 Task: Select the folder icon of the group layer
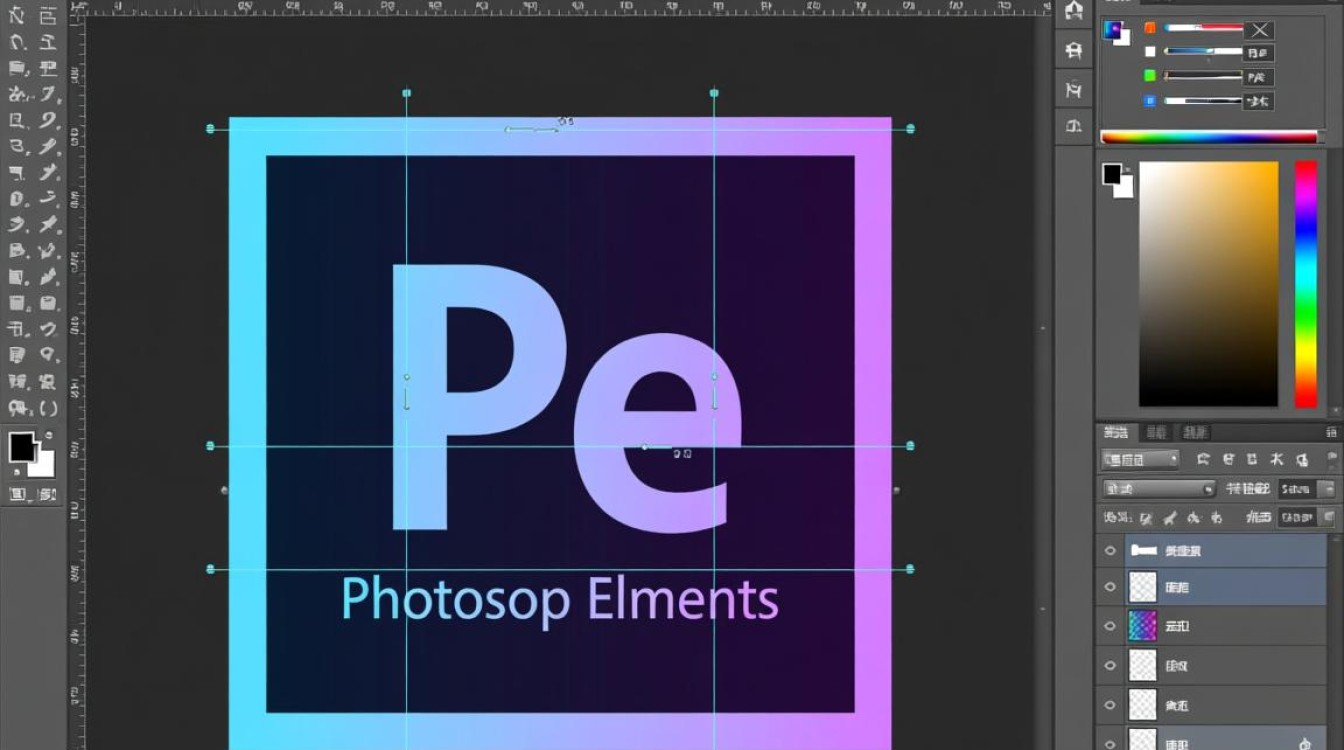[x=1143, y=551]
